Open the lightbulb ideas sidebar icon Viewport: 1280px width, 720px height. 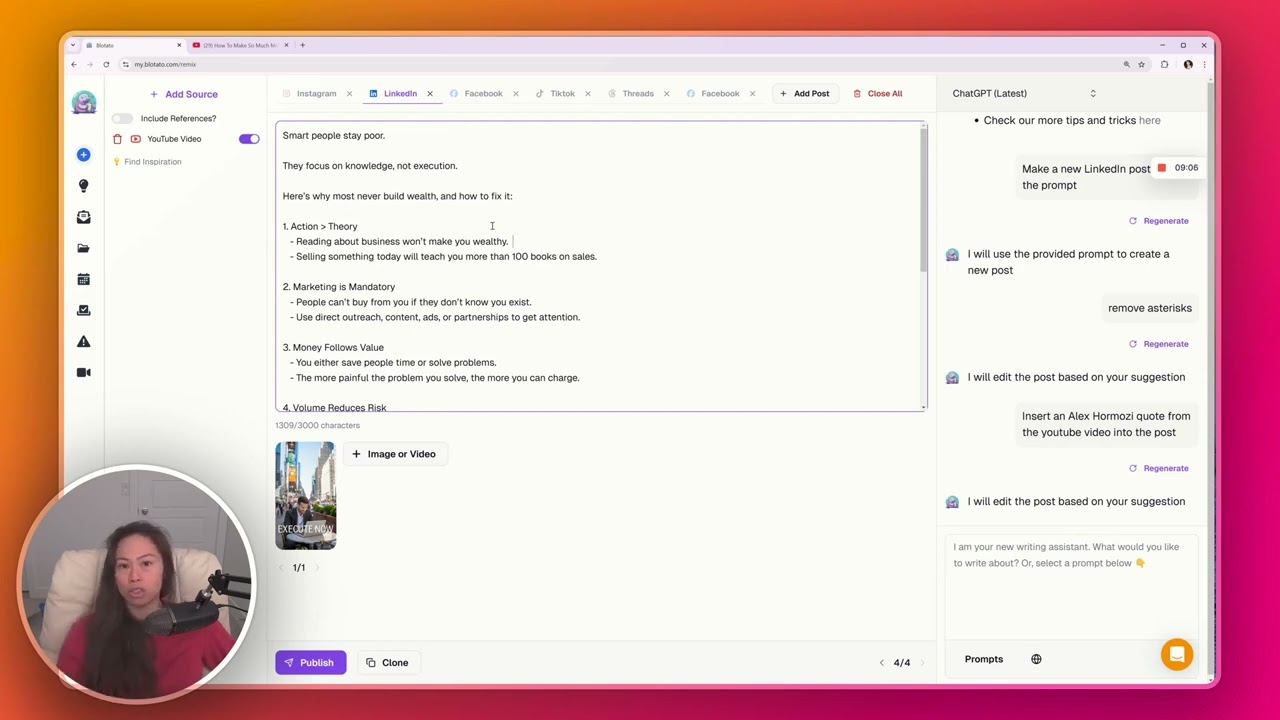coord(84,186)
